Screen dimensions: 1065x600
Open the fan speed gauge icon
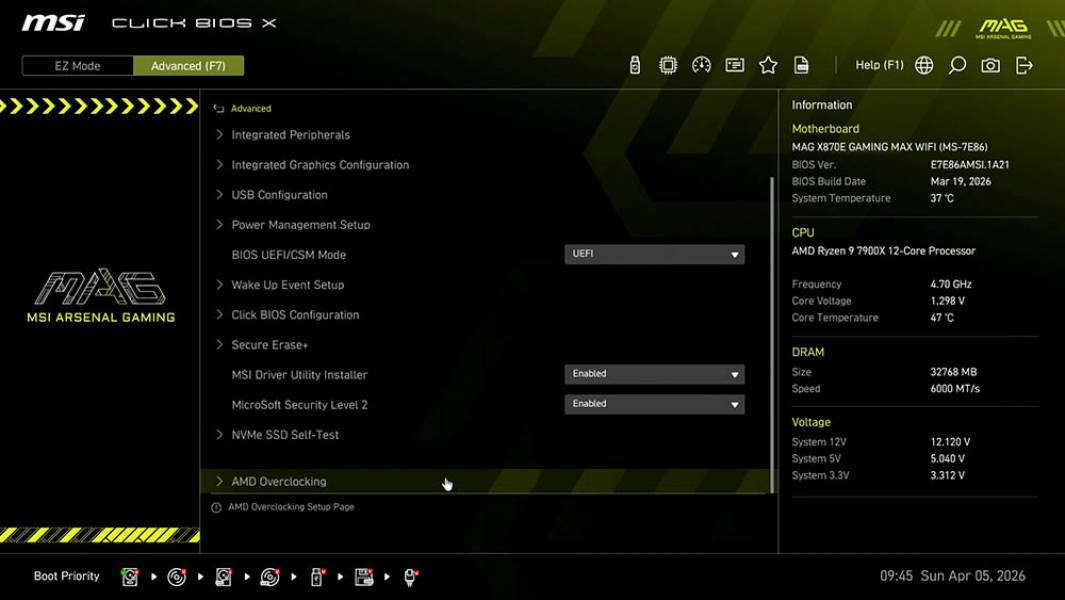pos(701,64)
